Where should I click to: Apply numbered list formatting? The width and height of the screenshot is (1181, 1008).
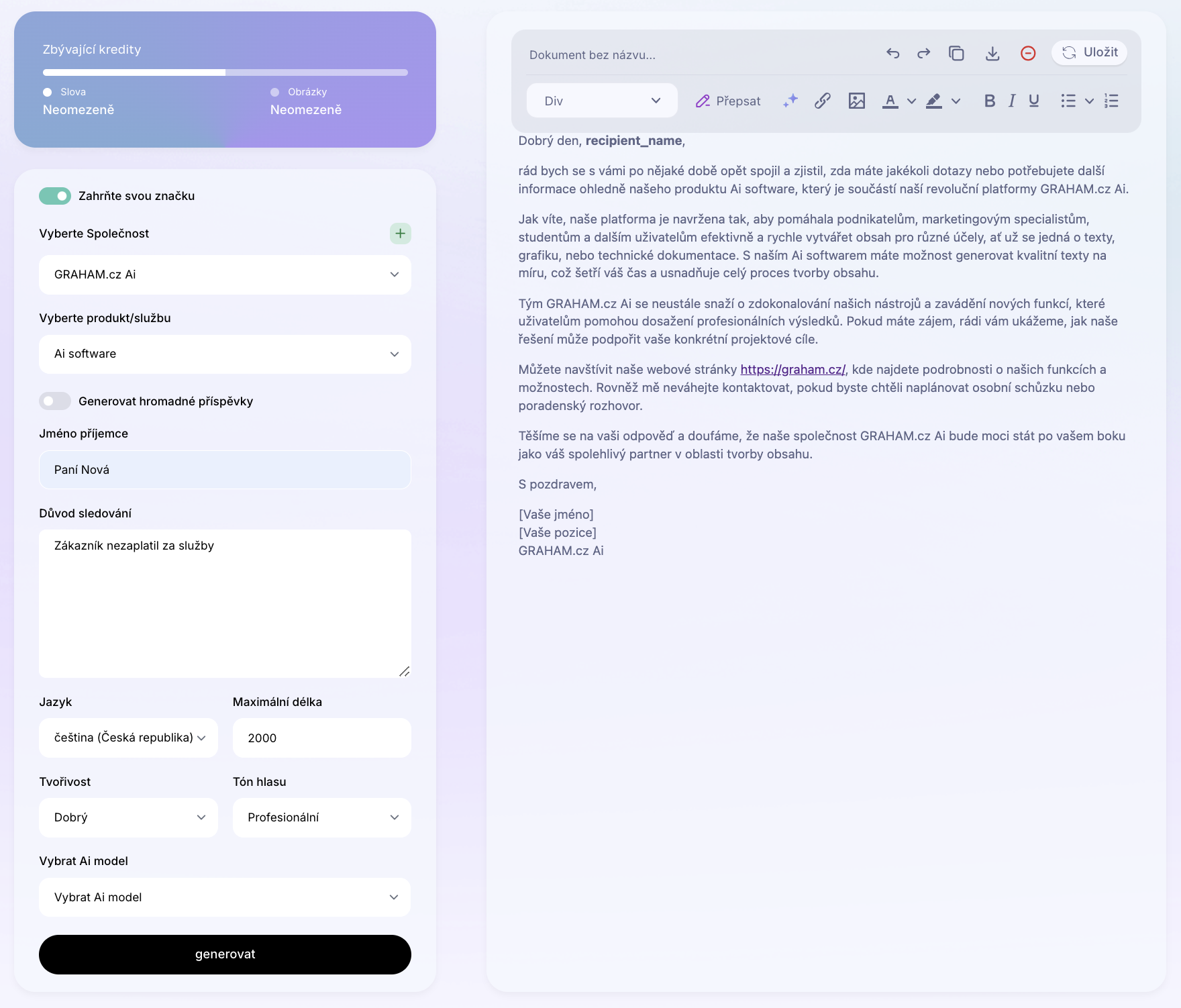pyautogui.click(x=1111, y=101)
